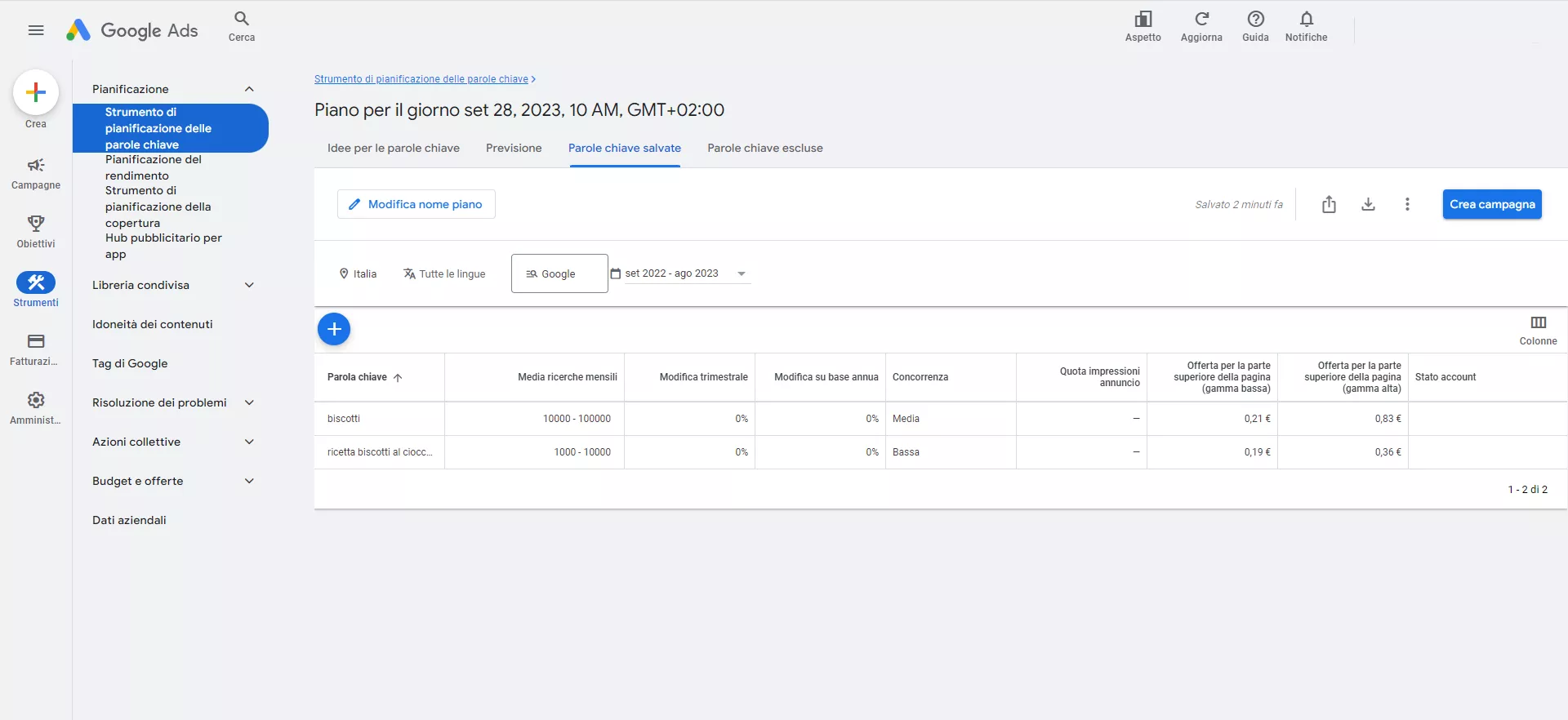Click the gamma alta bid column header
This screenshot has width=1568, height=720.
coord(1352,377)
